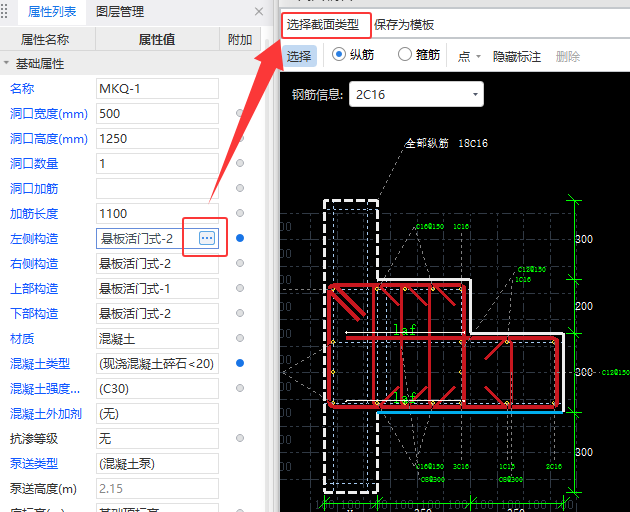Toggle 附加 dot for 右侧构造 row
The image size is (630, 512).
click(x=240, y=263)
